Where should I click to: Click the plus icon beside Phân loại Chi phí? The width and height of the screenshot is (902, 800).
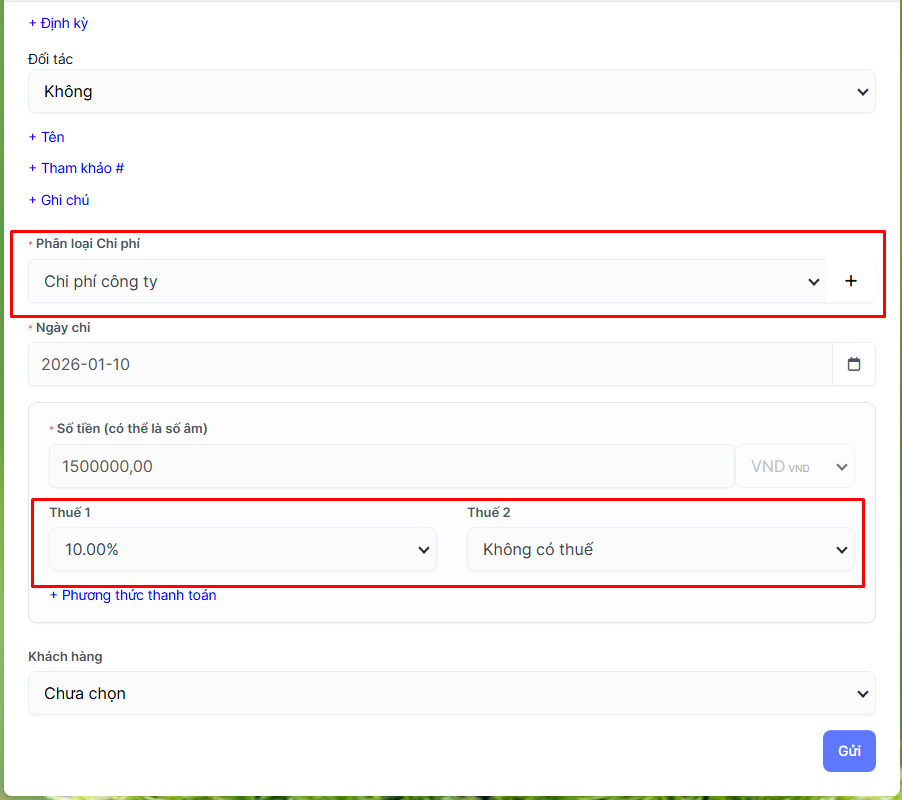851,281
